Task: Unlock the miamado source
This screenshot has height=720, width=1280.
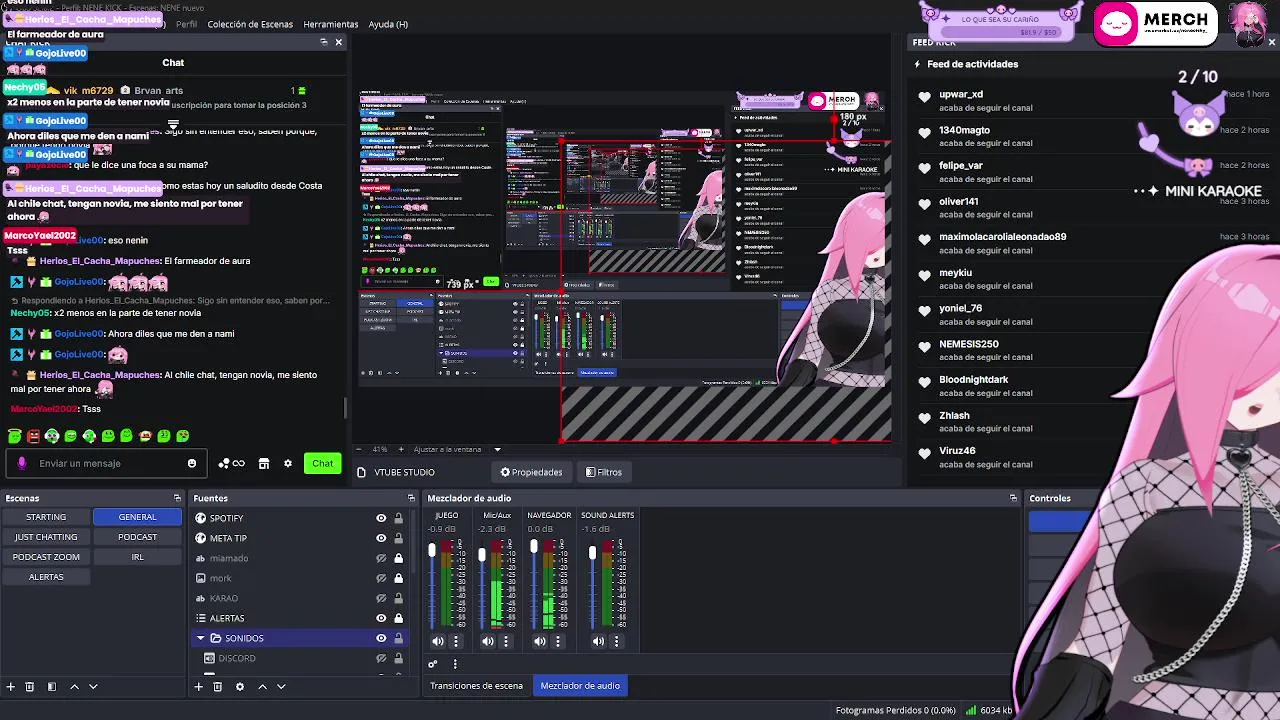Action: click(x=398, y=558)
